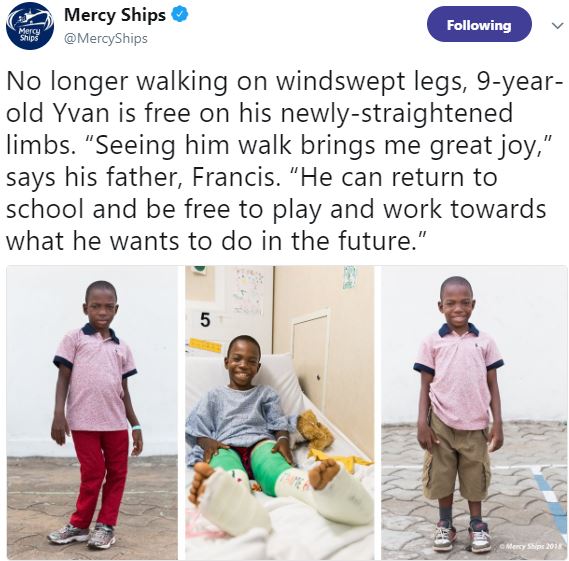
Task: Open hospital bed photo with green casts
Action: 280,413
